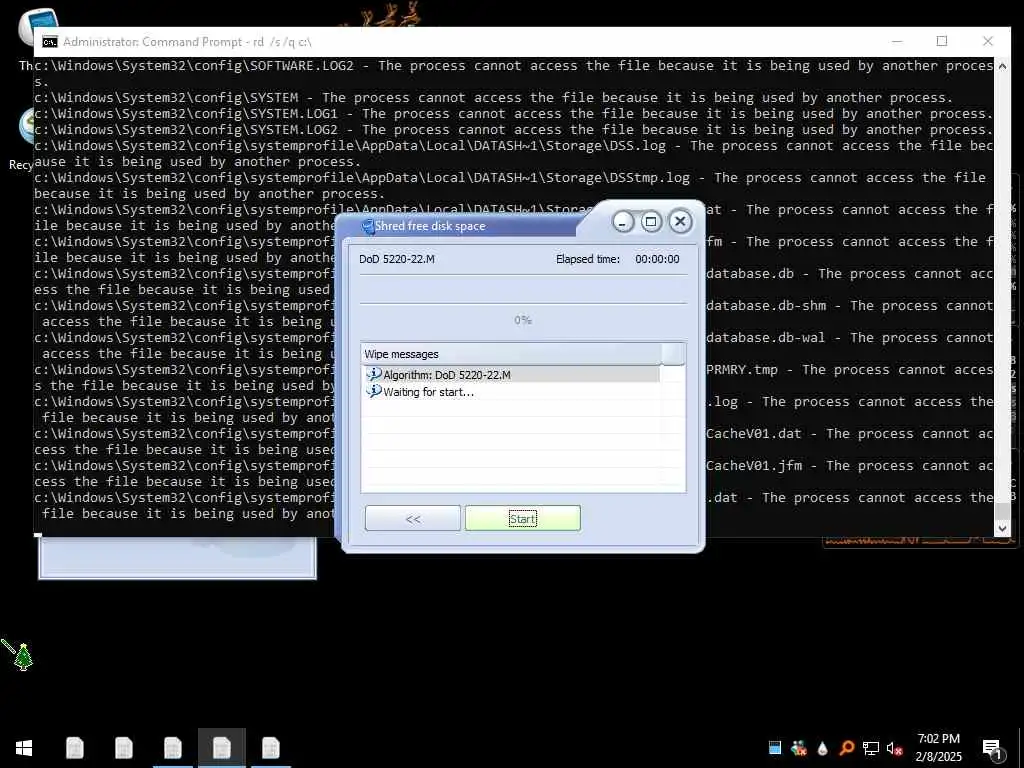Close the Administrator Command Prompt window
Image resolution: width=1024 pixels, height=768 pixels.
click(x=987, y=41)
